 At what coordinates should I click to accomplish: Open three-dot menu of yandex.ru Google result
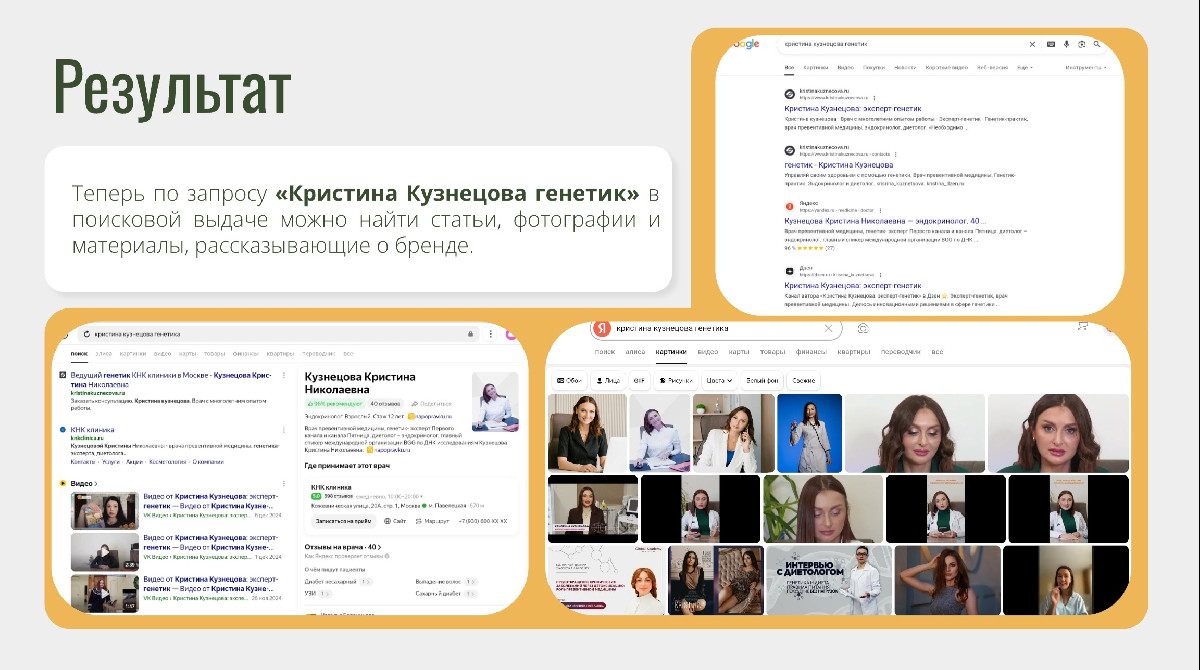[881, 211]
